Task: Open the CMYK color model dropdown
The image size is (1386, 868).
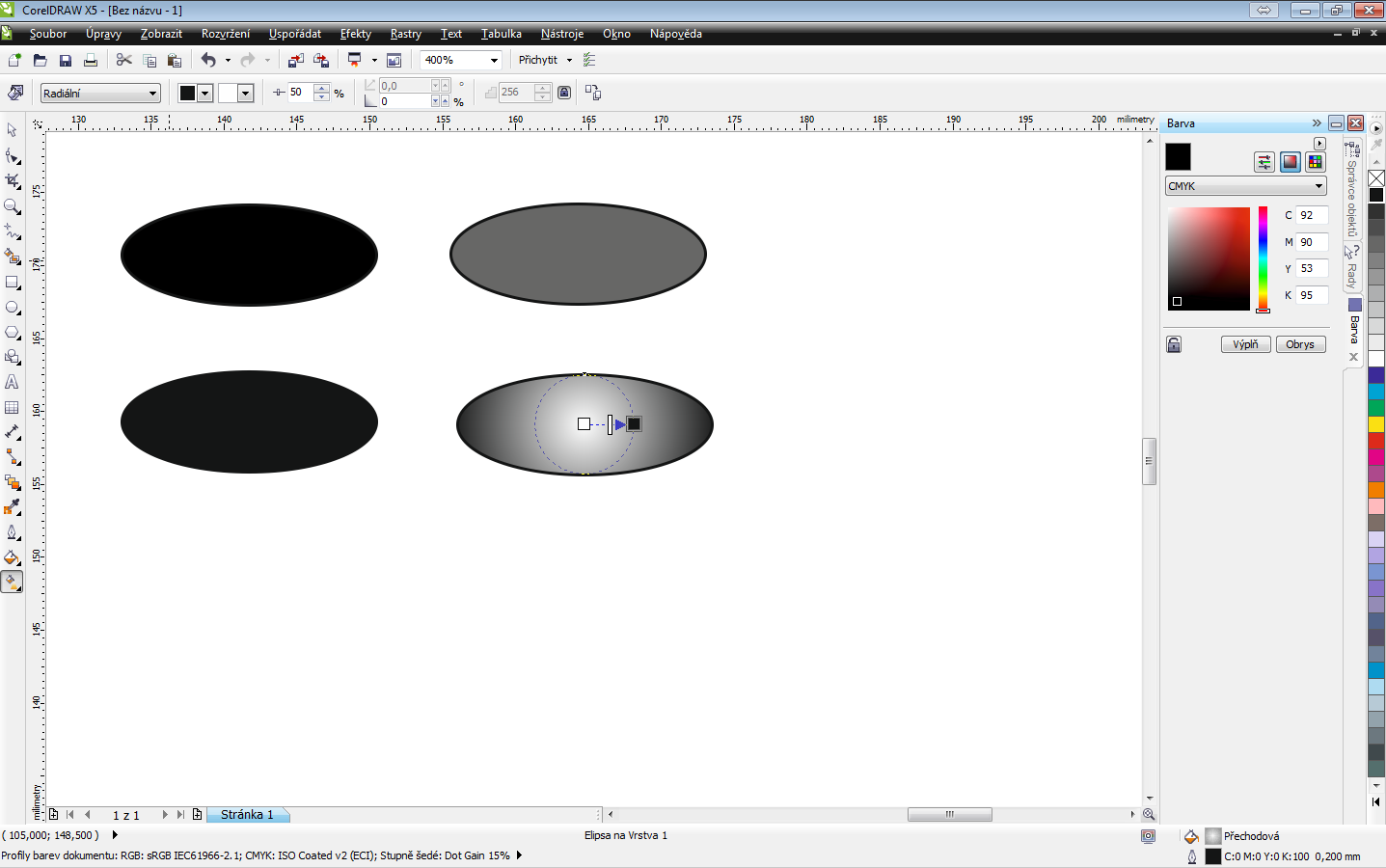Action: pos(1246,186)
